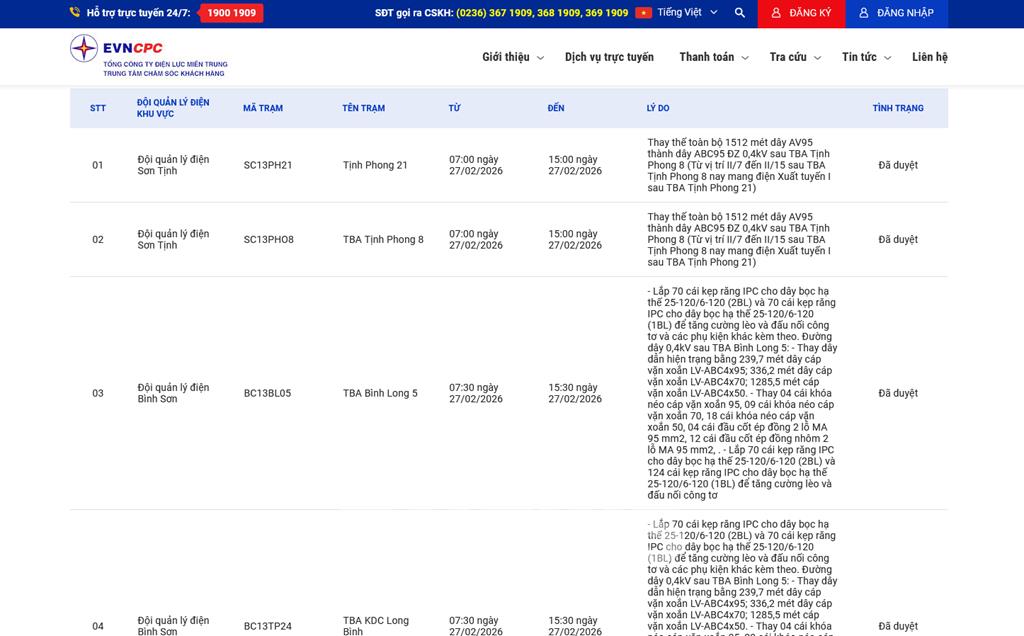Expand the Giới thiệu menu chevron
Image resolution: width=1024 pixels, height=636 pixels.
click(x=540, y=58)
